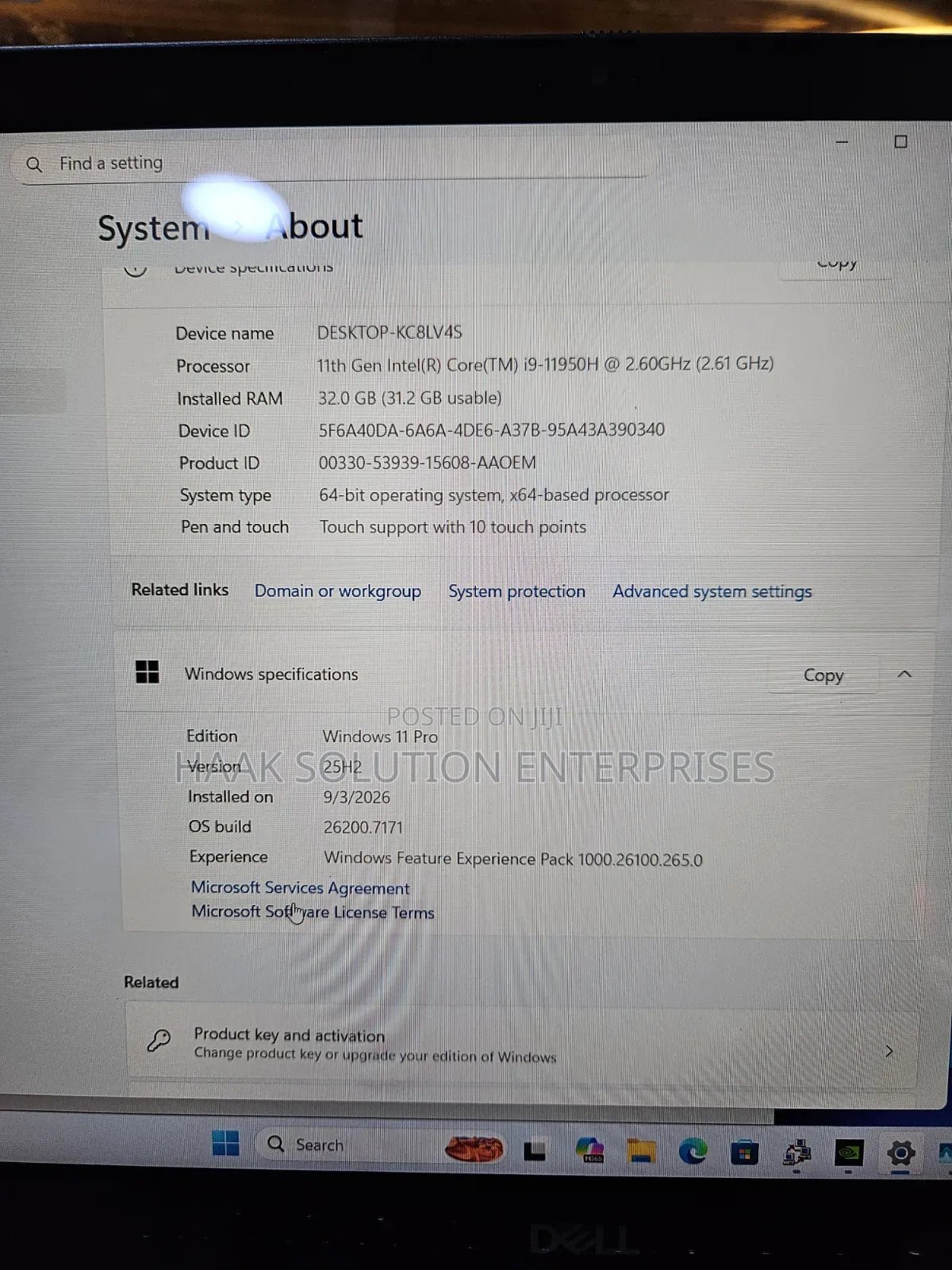Click the search magnifier icon in Settings
The height and width of the screenshot is (1270, 952).
pos(34,164)
